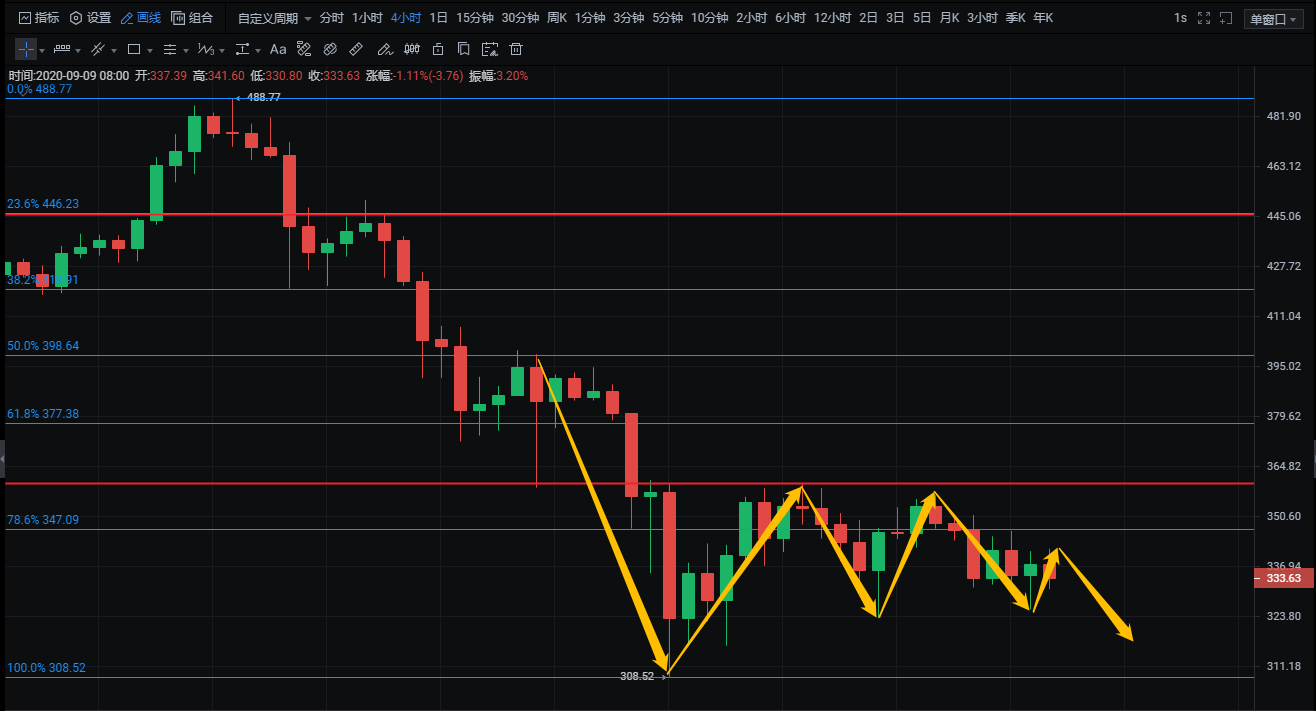This screenshot has width=1316, height=711.
Task: Click the 1s refresh interval button
Action: click(1180, 18)
